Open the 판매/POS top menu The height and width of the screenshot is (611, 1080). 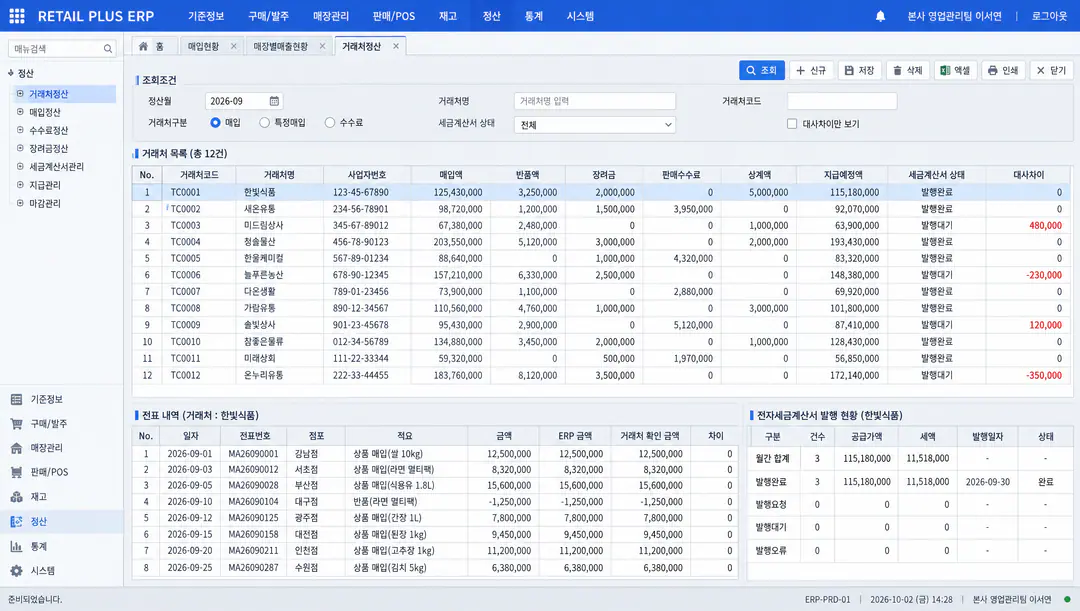coord(394,16)
